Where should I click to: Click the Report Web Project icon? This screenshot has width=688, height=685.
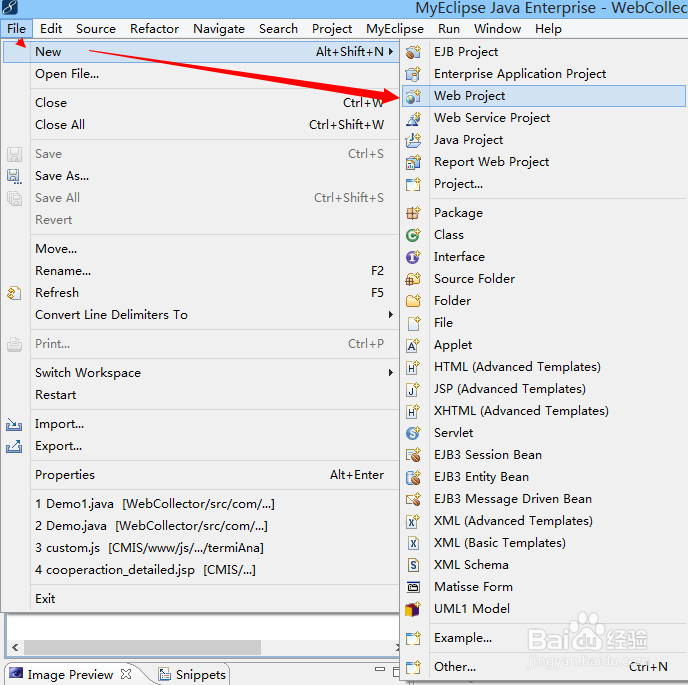click(x=413, y=162)
